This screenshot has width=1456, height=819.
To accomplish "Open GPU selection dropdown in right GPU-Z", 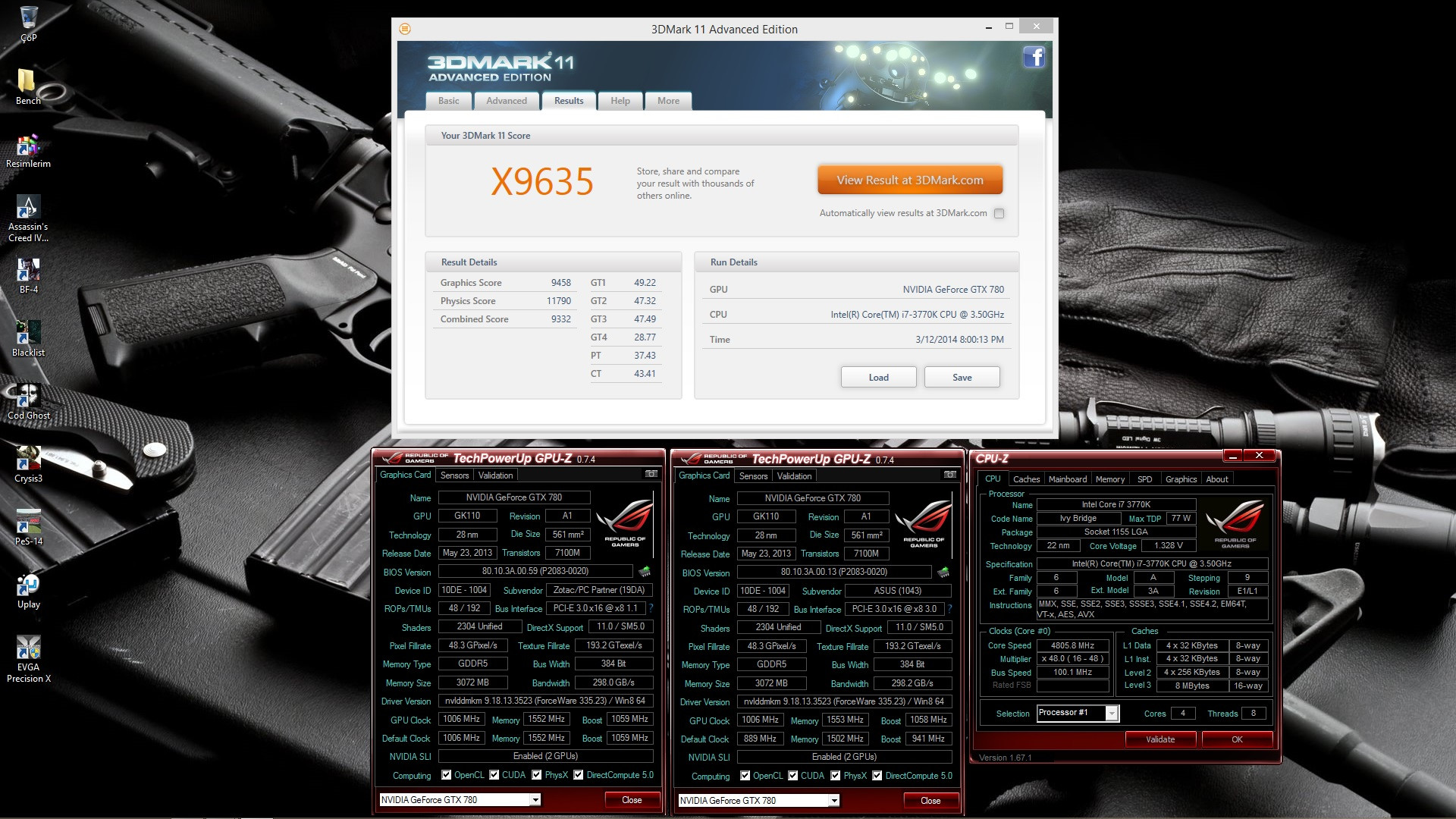I will (x=758, y=801).
